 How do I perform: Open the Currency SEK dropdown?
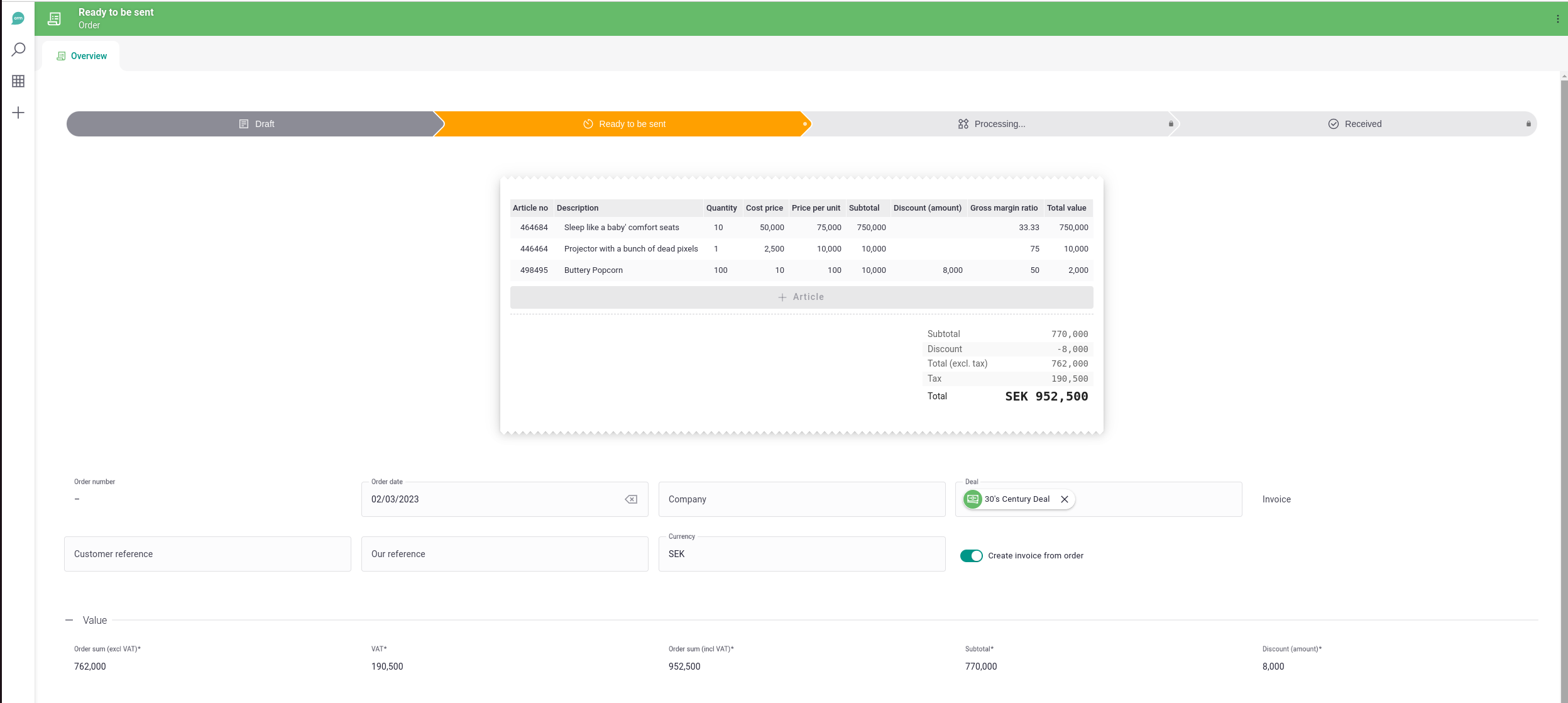coord(801,554)
